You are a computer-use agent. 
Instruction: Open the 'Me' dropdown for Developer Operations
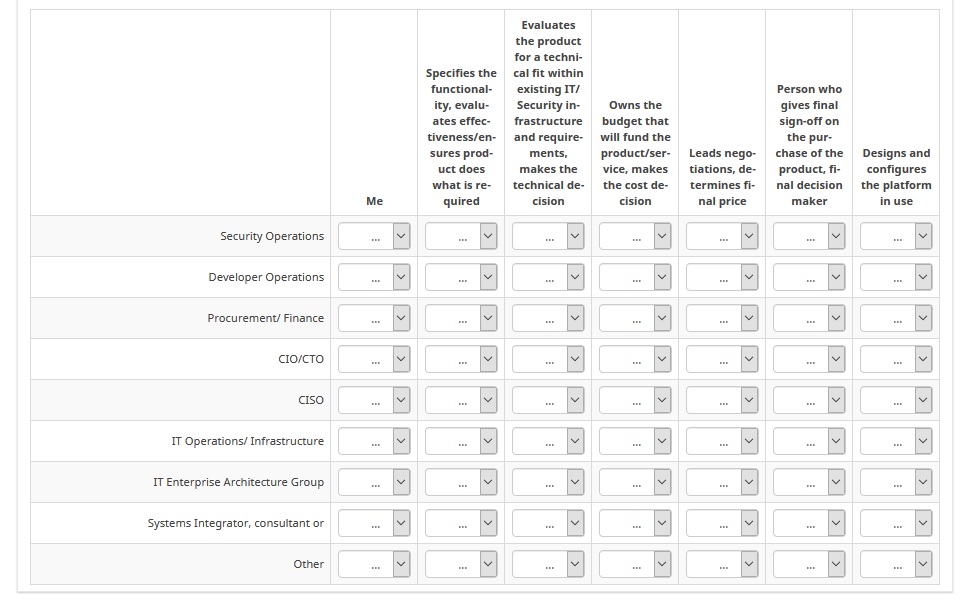click(x=374, y=277)
